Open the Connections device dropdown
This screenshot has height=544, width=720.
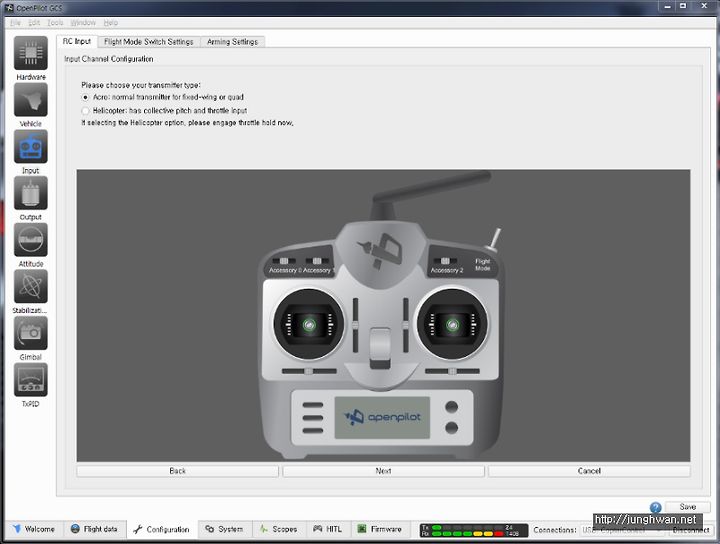click(x=622, y=530)
